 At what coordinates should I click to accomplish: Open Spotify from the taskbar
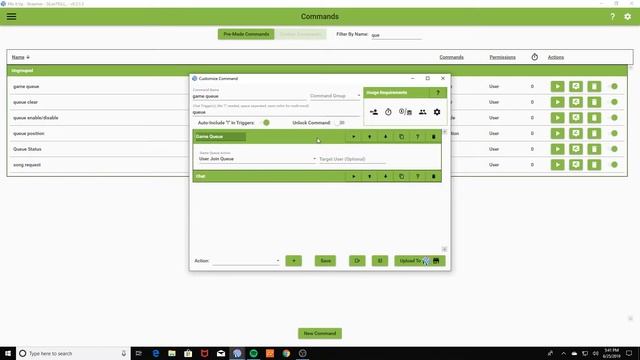[253, 353]
